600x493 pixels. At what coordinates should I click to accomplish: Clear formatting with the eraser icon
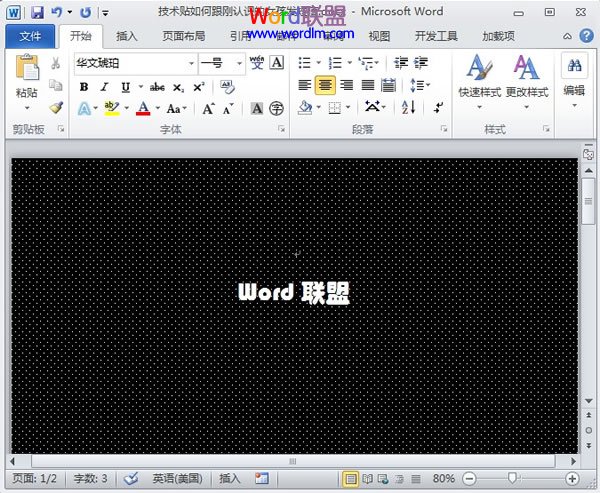point(228,87)
